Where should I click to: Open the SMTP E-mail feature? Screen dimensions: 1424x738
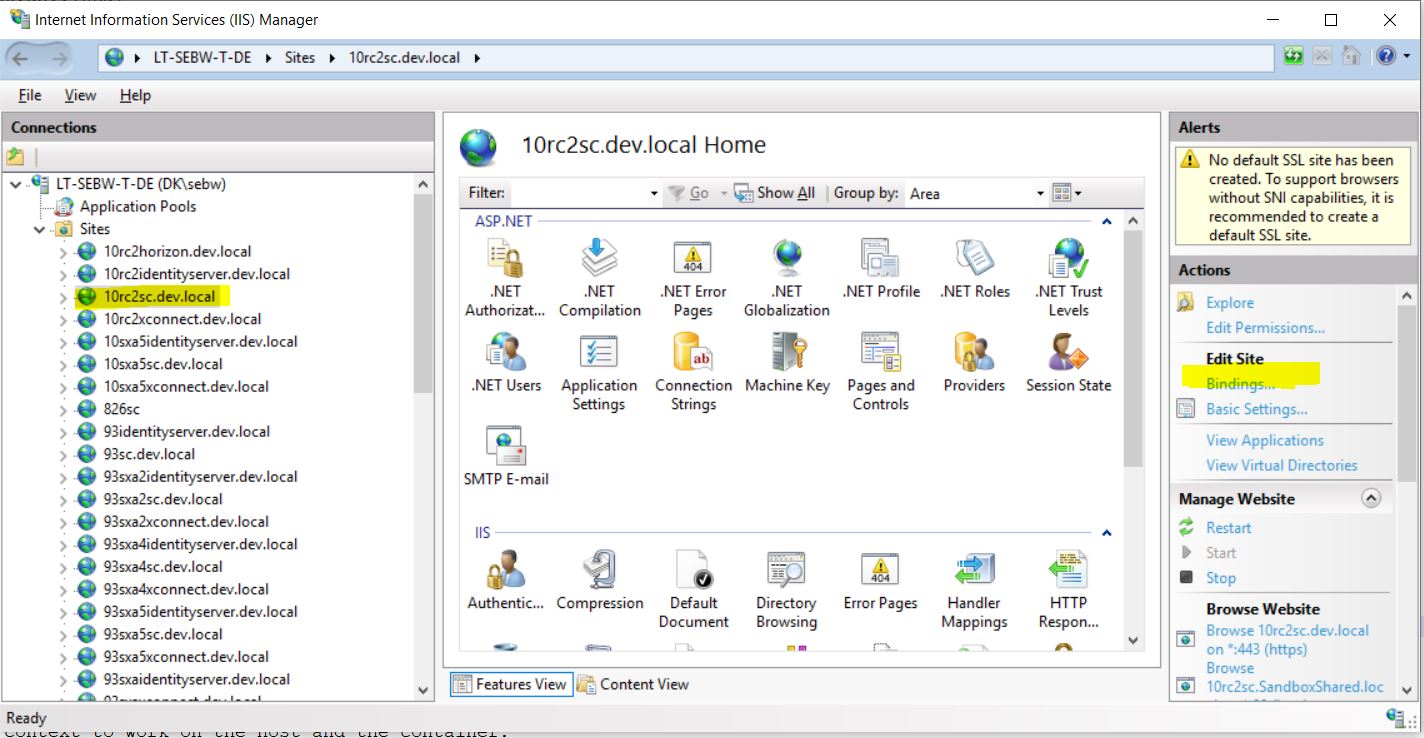(x=506, y=446)
